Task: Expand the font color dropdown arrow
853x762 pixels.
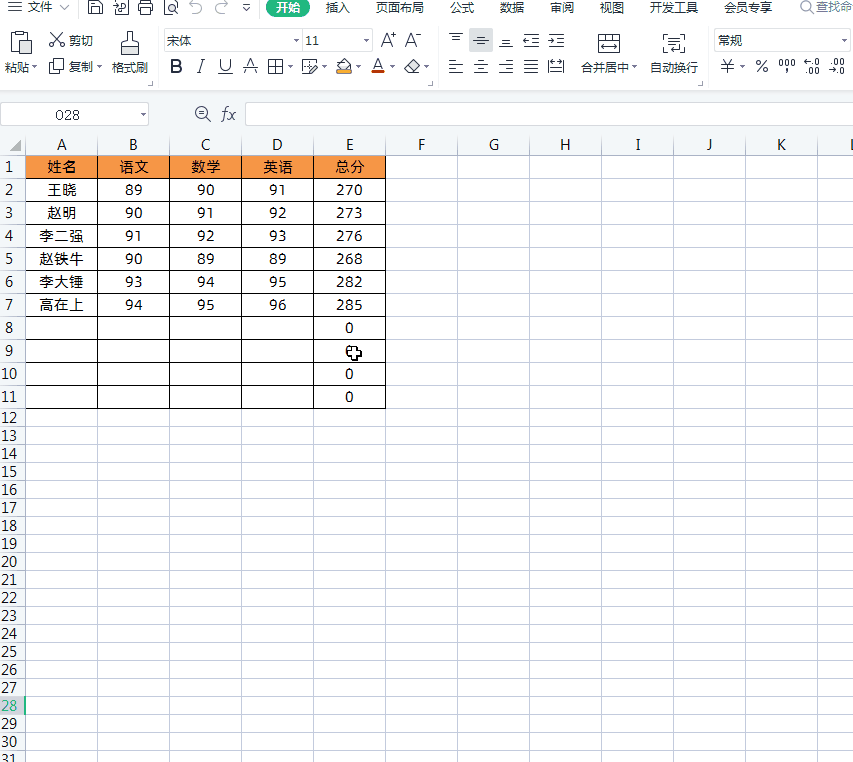Action: point(392,67)
